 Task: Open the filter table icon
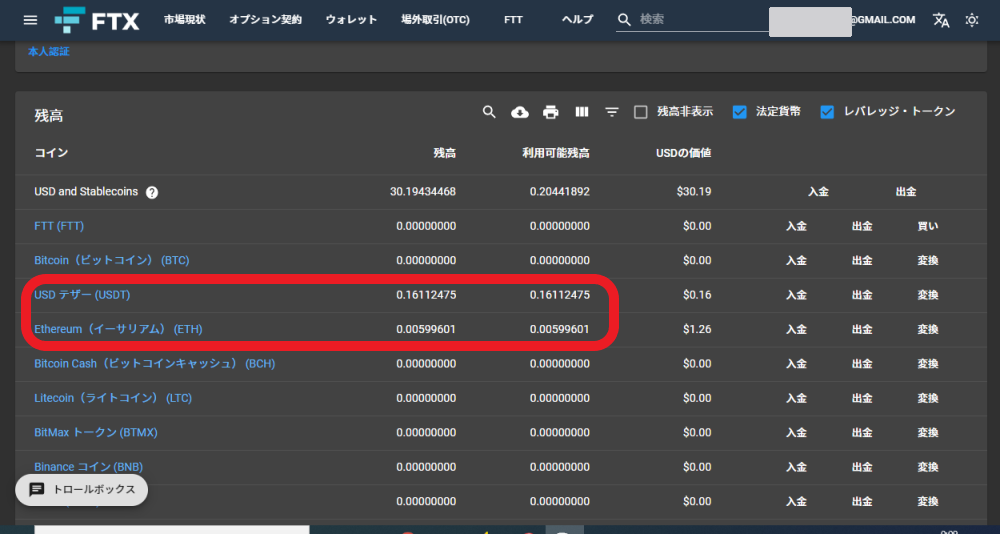pyautogui.click(x=612, y=112)
